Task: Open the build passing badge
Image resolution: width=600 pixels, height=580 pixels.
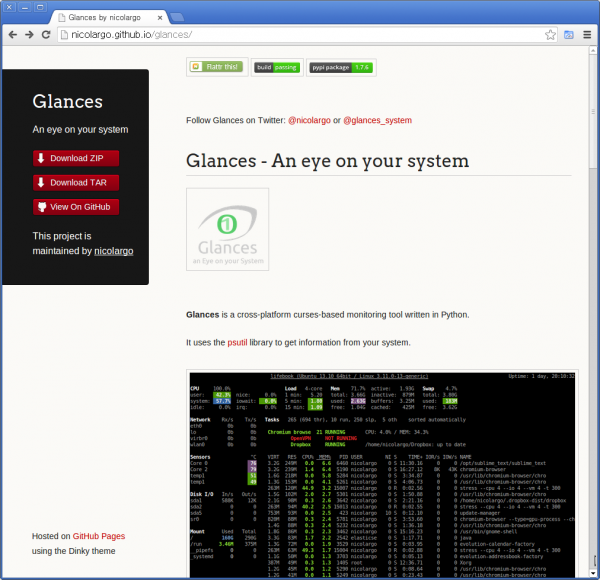Action: point(277,68)
